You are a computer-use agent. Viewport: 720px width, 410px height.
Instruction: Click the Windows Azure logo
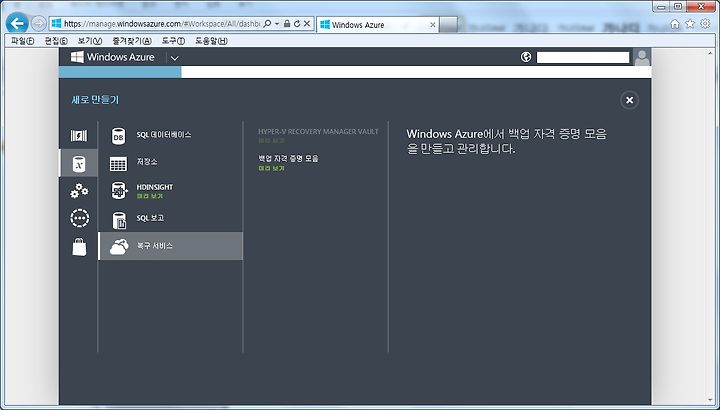click(x=112, y=57)
